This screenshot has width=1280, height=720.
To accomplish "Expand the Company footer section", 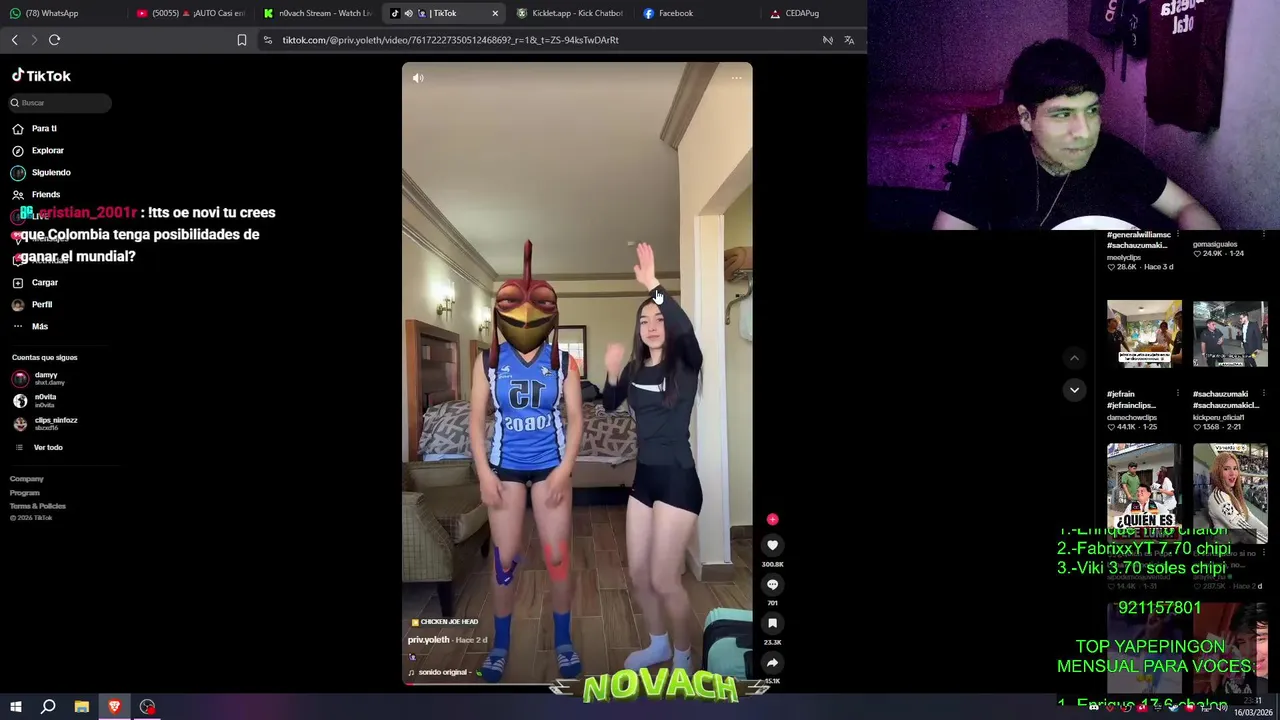I will pos(27,479).
